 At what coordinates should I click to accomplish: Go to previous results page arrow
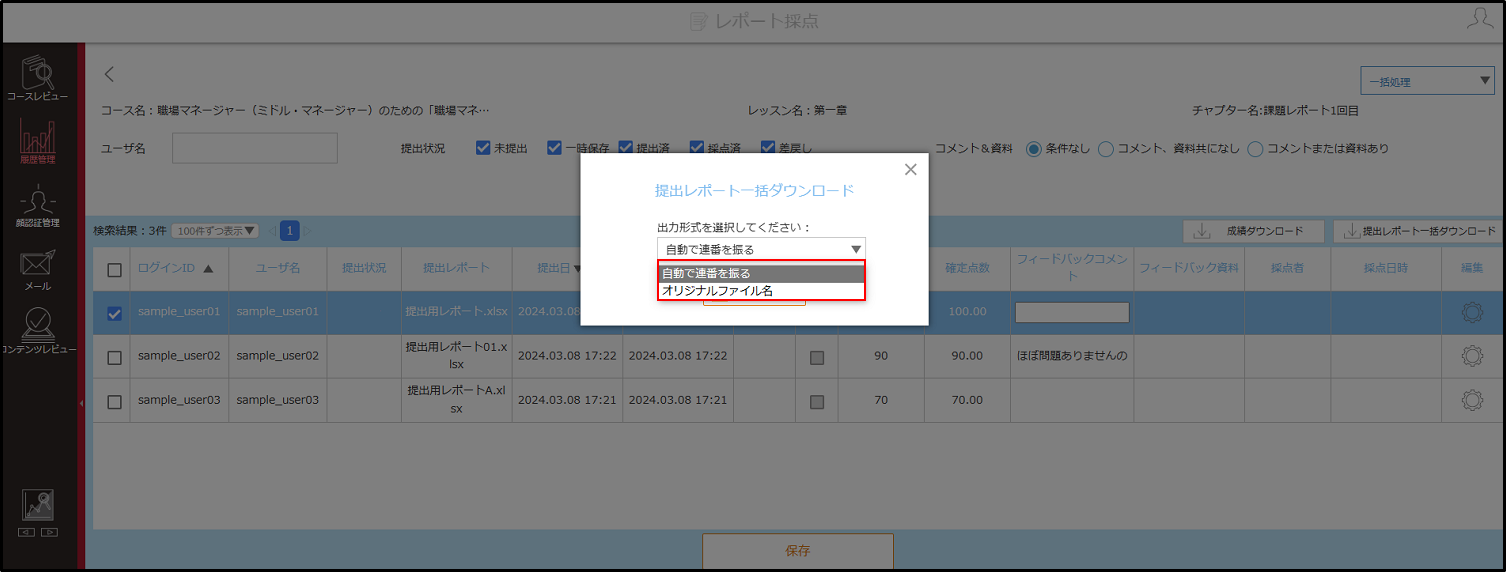point(272,231)
